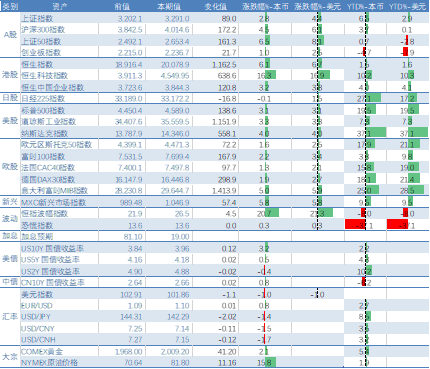Click the 美股 category cell
Image resolution: width=430 pixels, height=369 pixels.
tap(10, 121)
